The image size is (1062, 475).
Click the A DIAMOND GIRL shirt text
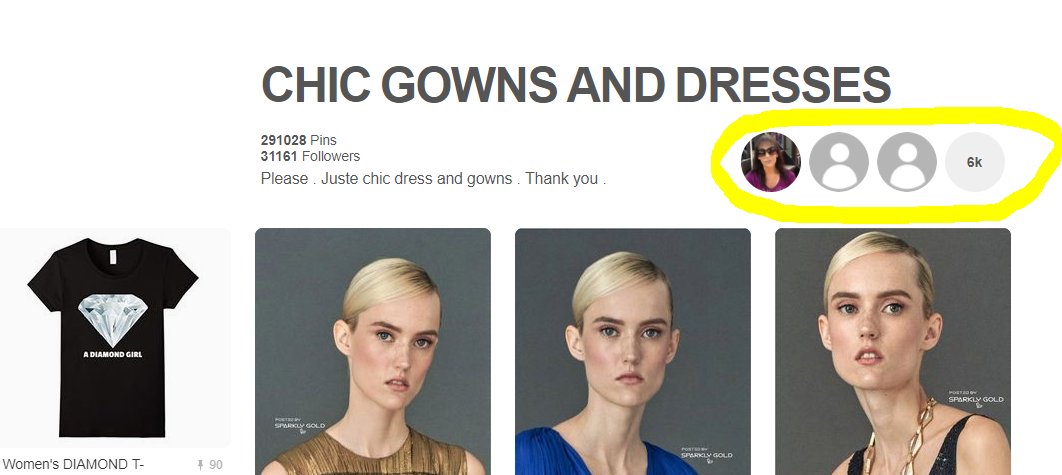[x=113, y=354]
